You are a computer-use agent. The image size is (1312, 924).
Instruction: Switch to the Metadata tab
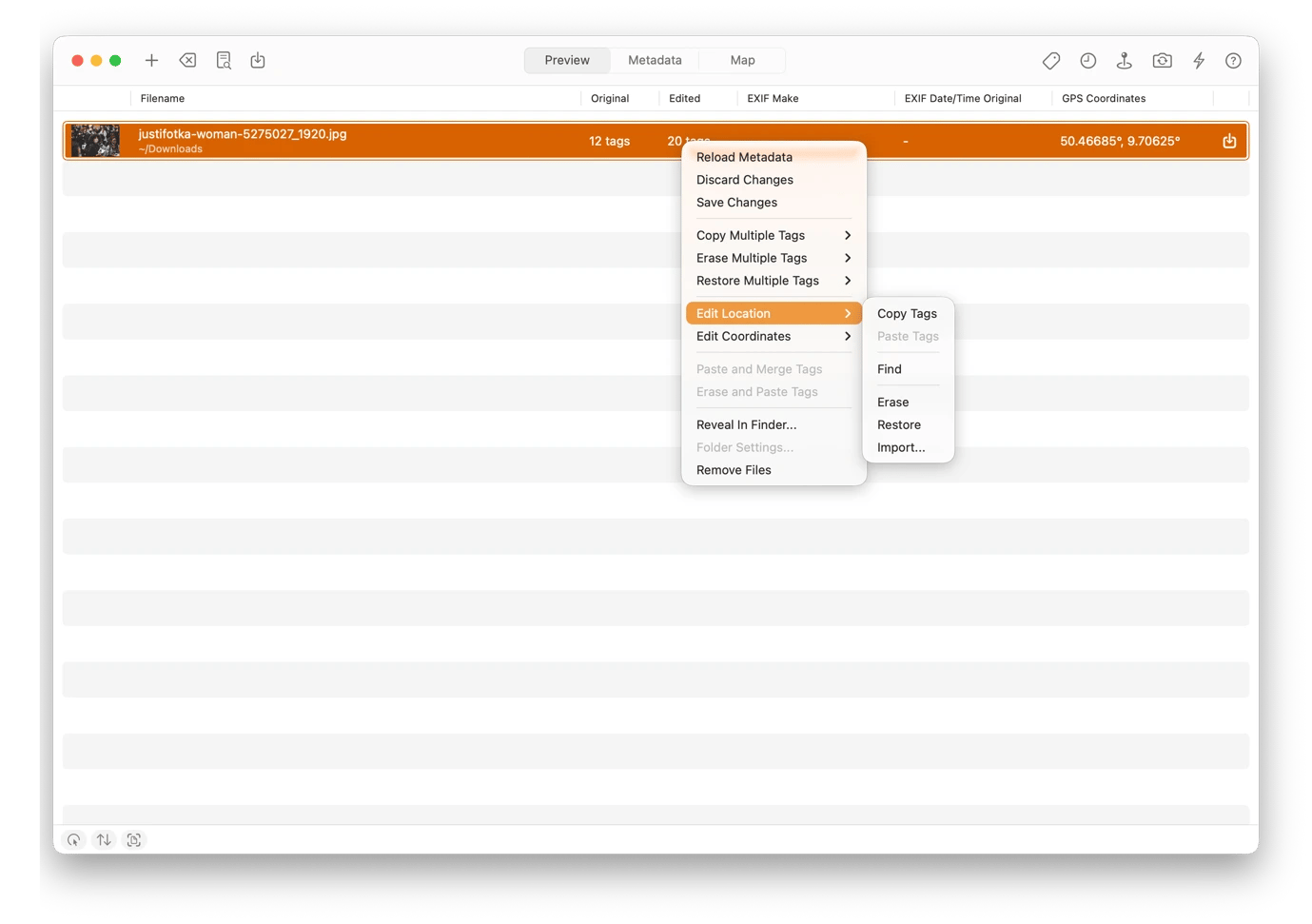click(655, 60)
